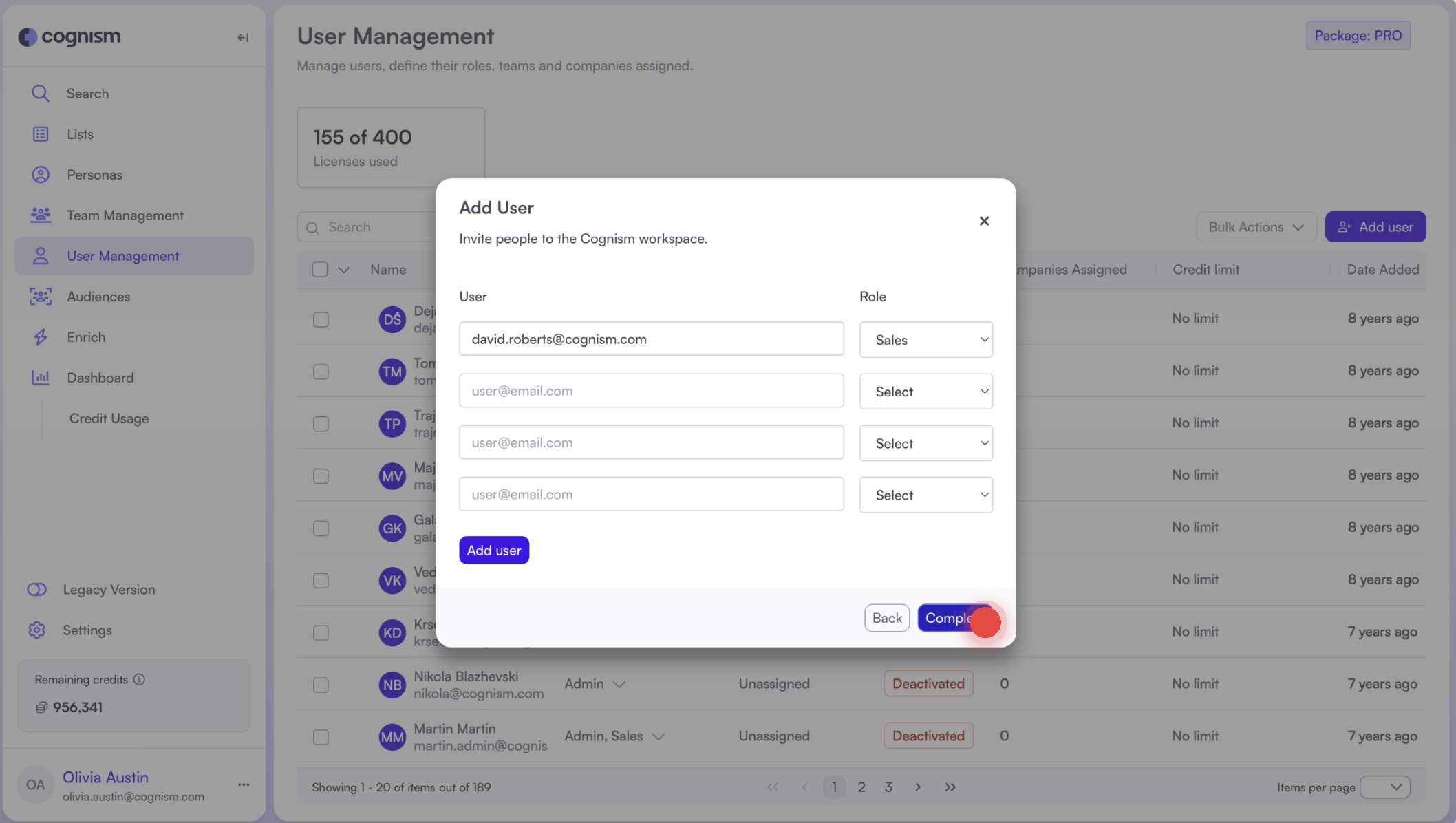Collapse the sidebar with the arrow icon
1456x823 pixels.
tap(242, 37)
